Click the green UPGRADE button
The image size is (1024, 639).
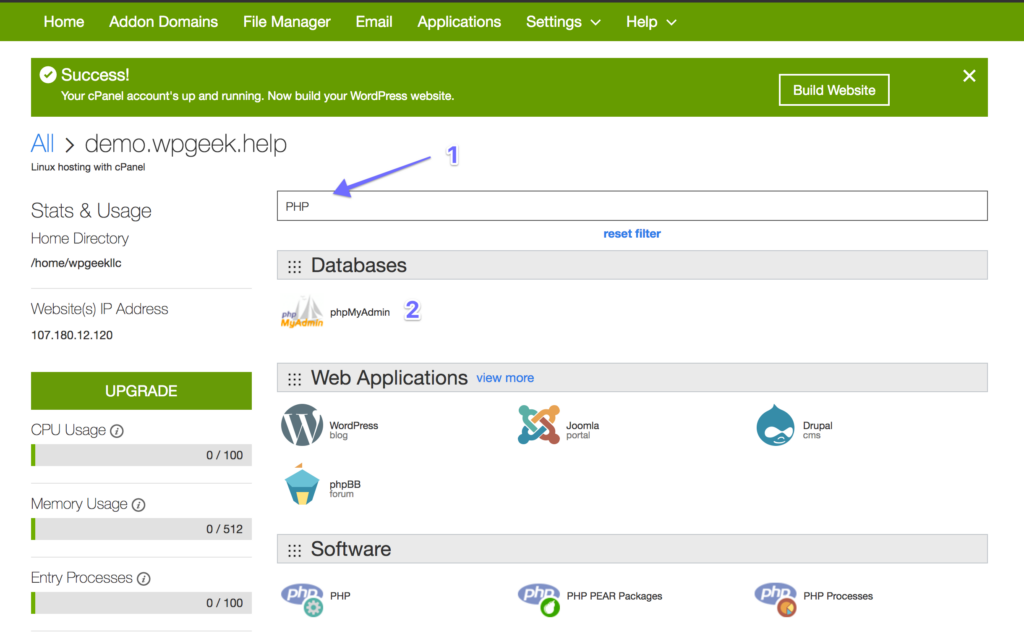[x=141, y=391]
